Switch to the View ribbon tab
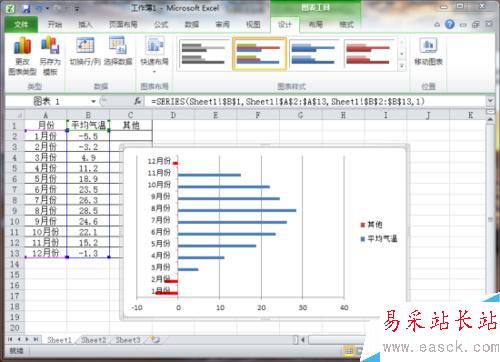The width and height of the screenshot is (500, 362). coord(253,24)
